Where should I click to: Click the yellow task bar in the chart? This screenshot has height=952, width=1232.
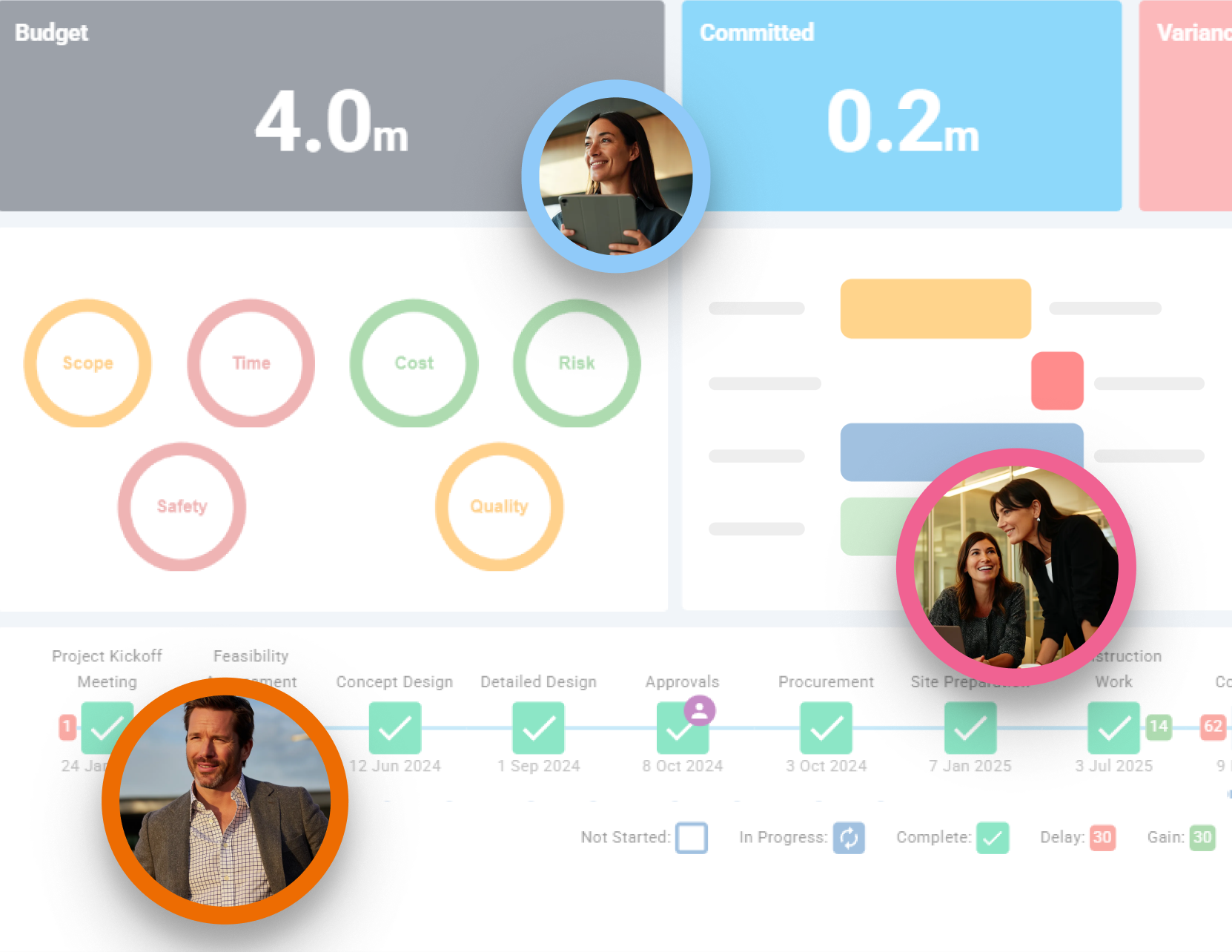coord(935,308)
